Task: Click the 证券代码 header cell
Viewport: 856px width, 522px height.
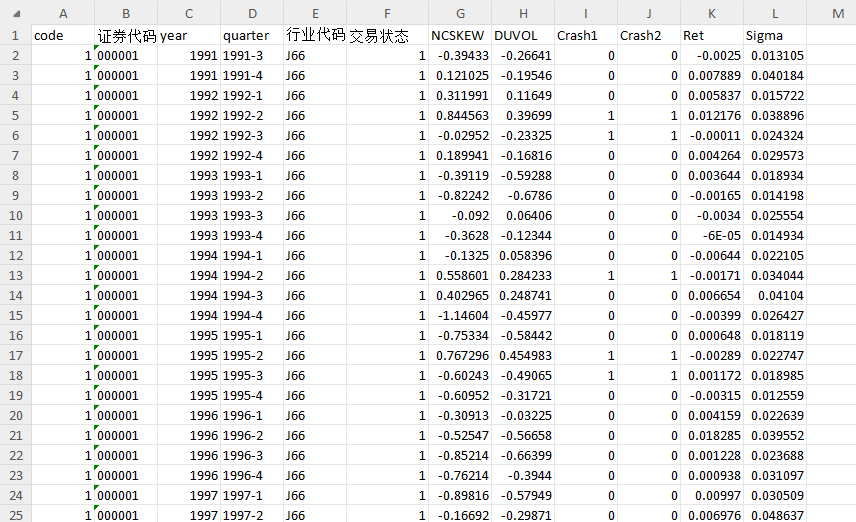Action: point(126,35)
